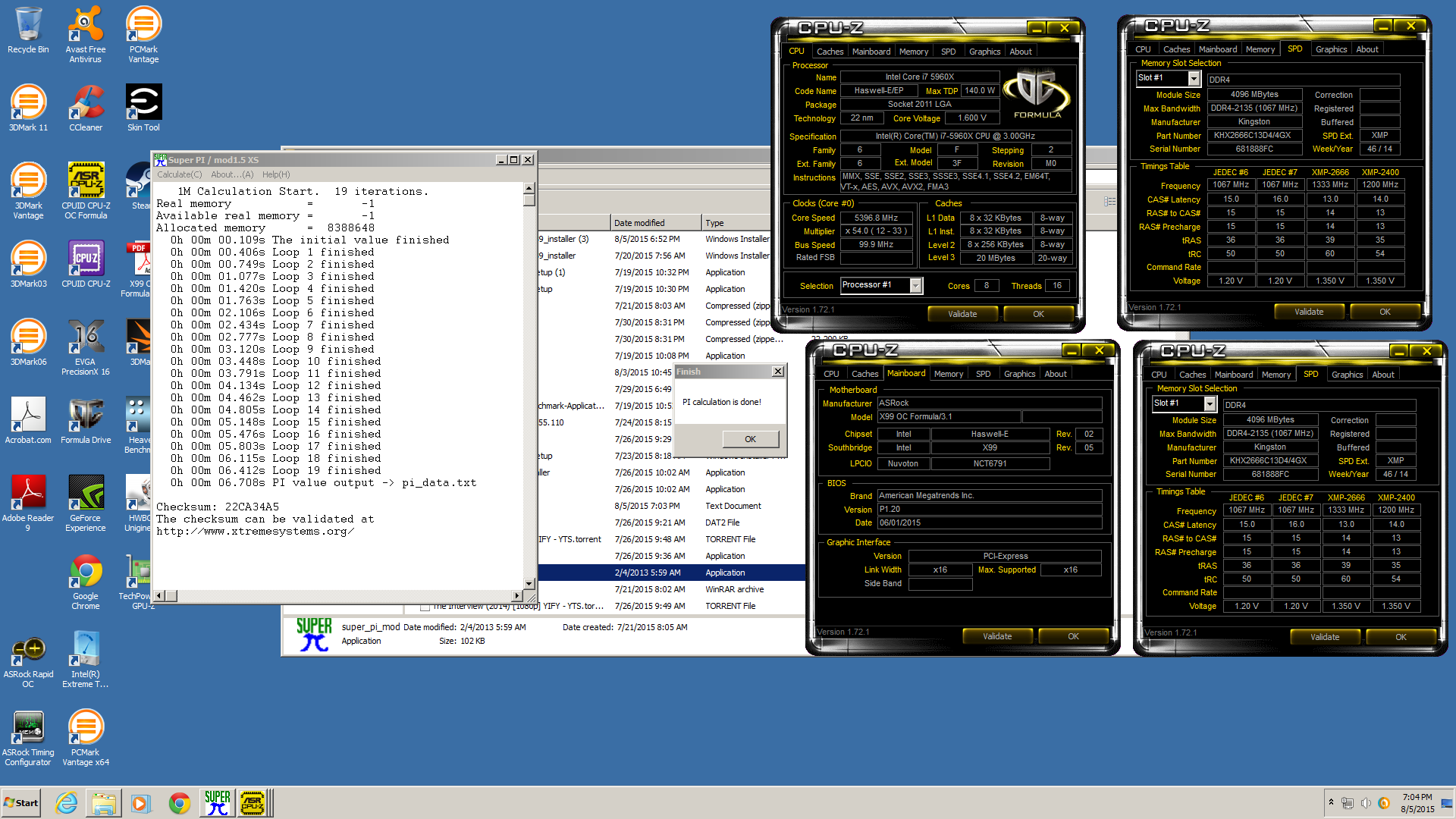Open the Recycle Bin desktop icon
The image size is (1456, 819).
(28, 30)
